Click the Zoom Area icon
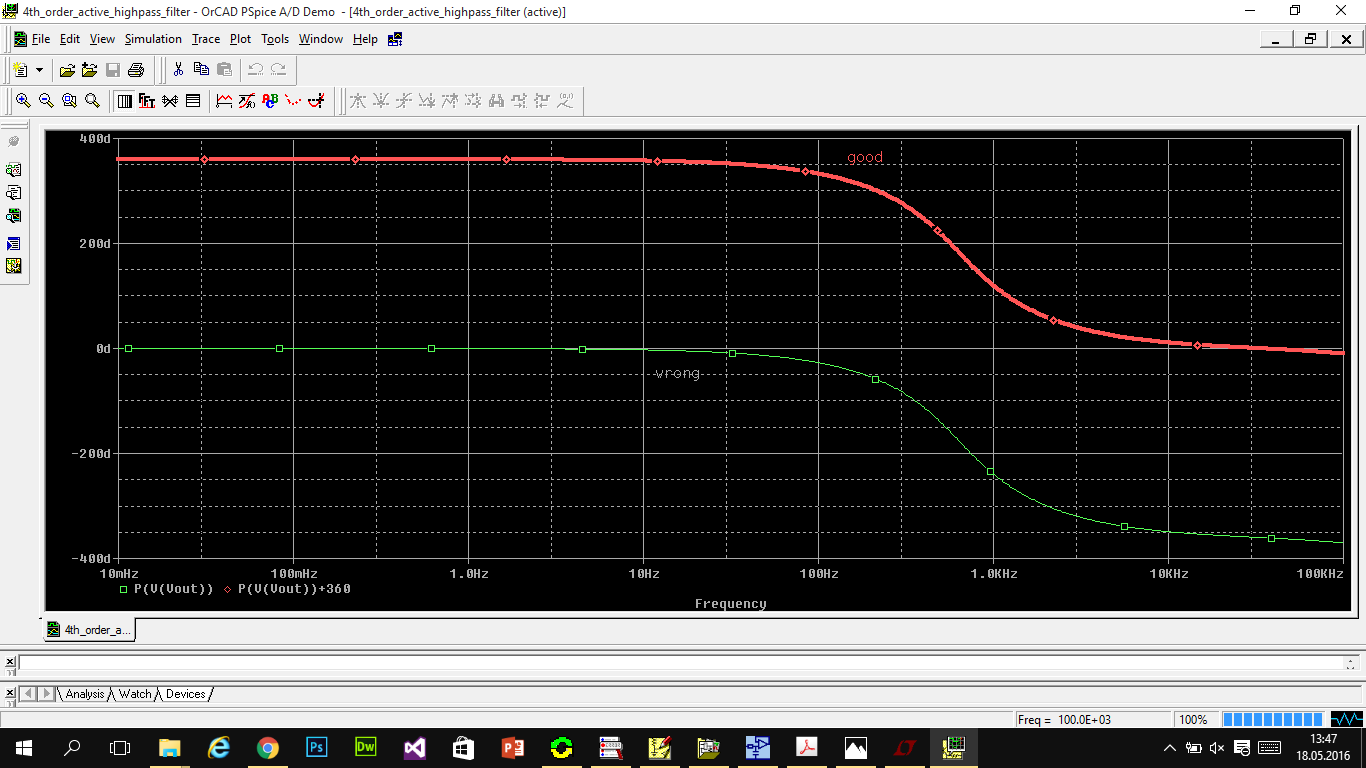This screenshot has width=1366, height=768. (69, 101)
